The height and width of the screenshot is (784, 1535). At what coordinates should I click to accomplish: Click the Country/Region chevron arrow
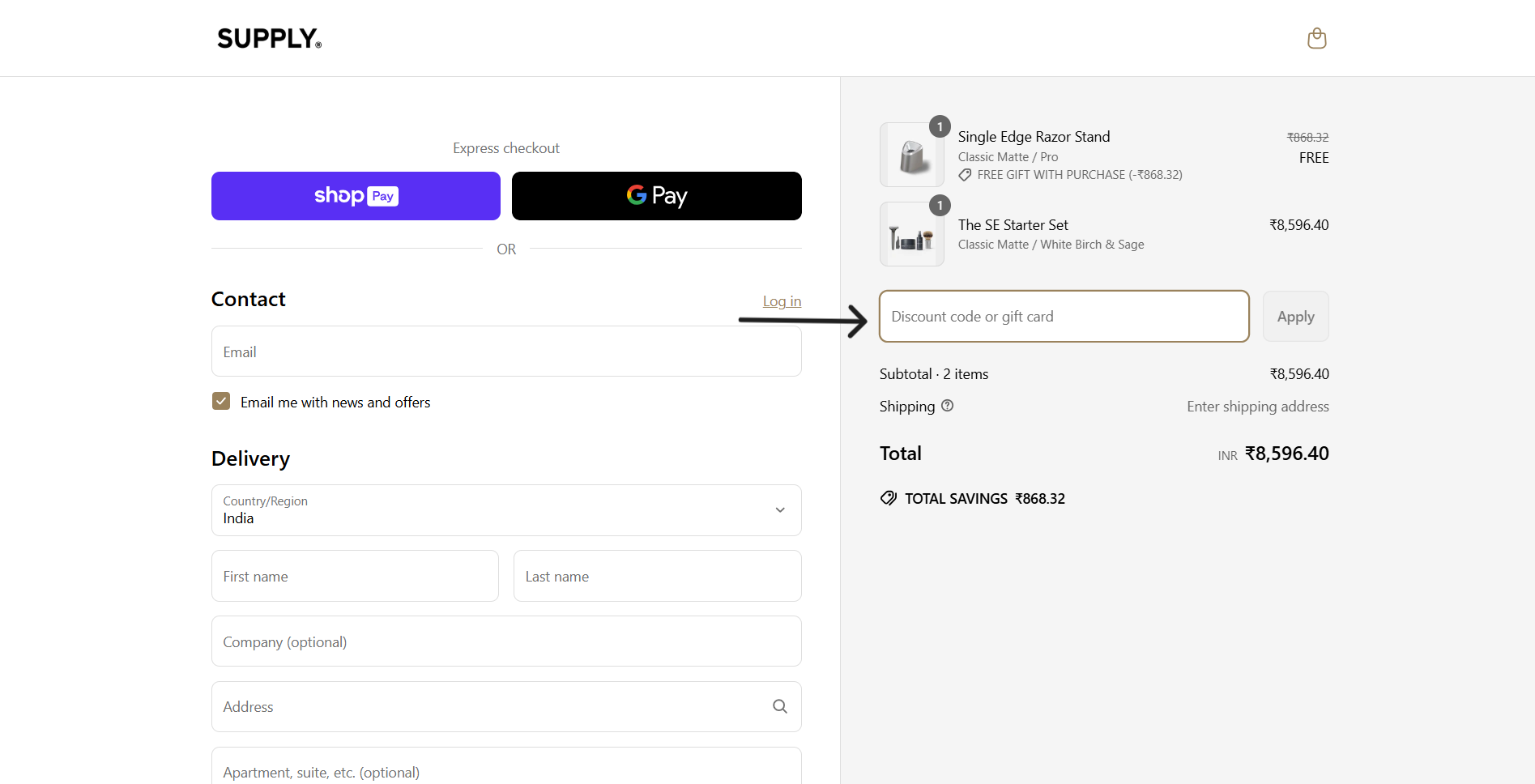(779, 510)
